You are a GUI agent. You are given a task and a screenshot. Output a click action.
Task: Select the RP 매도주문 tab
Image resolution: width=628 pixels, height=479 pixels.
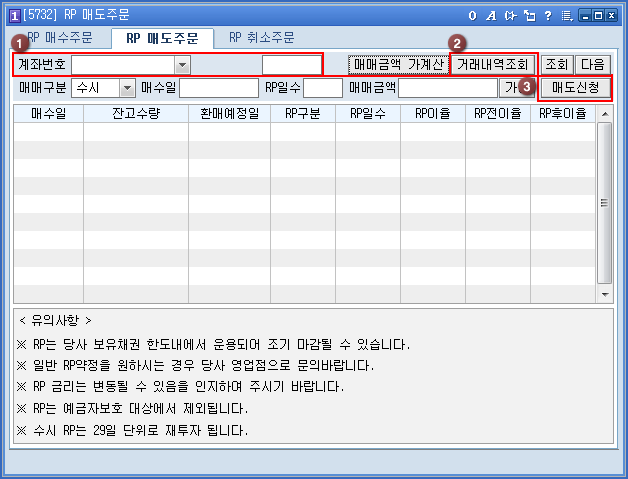click(162, 39)
